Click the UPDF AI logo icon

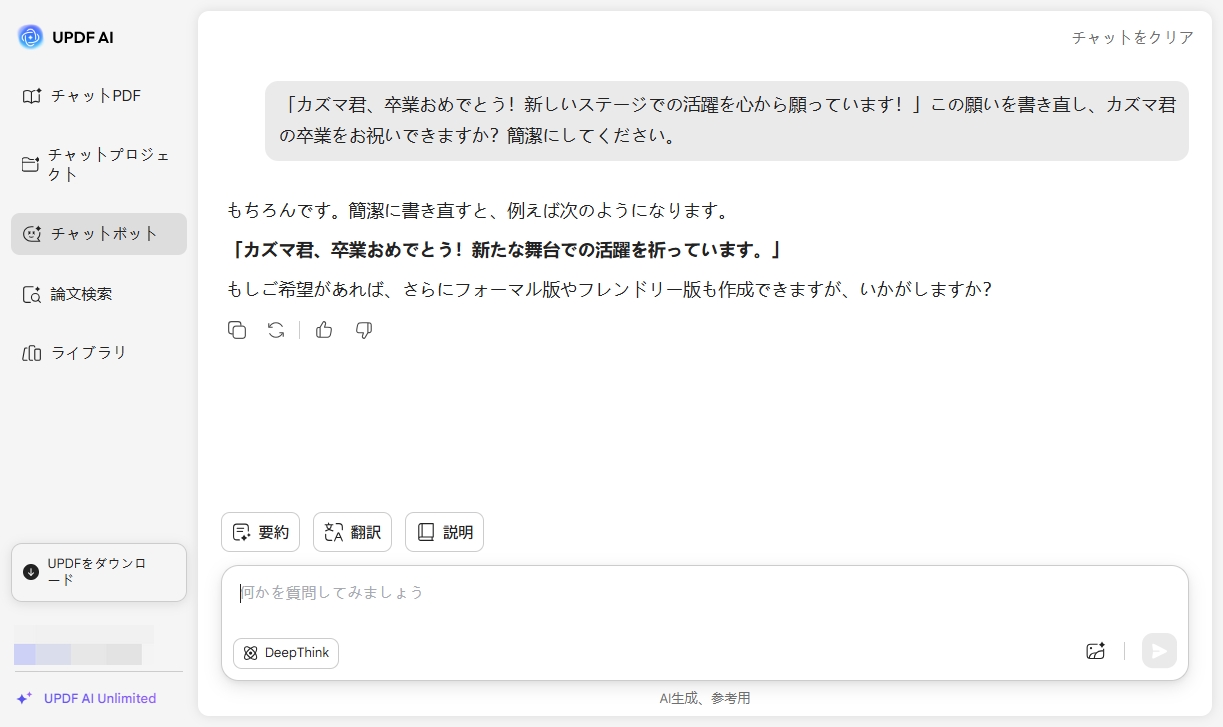31,37
